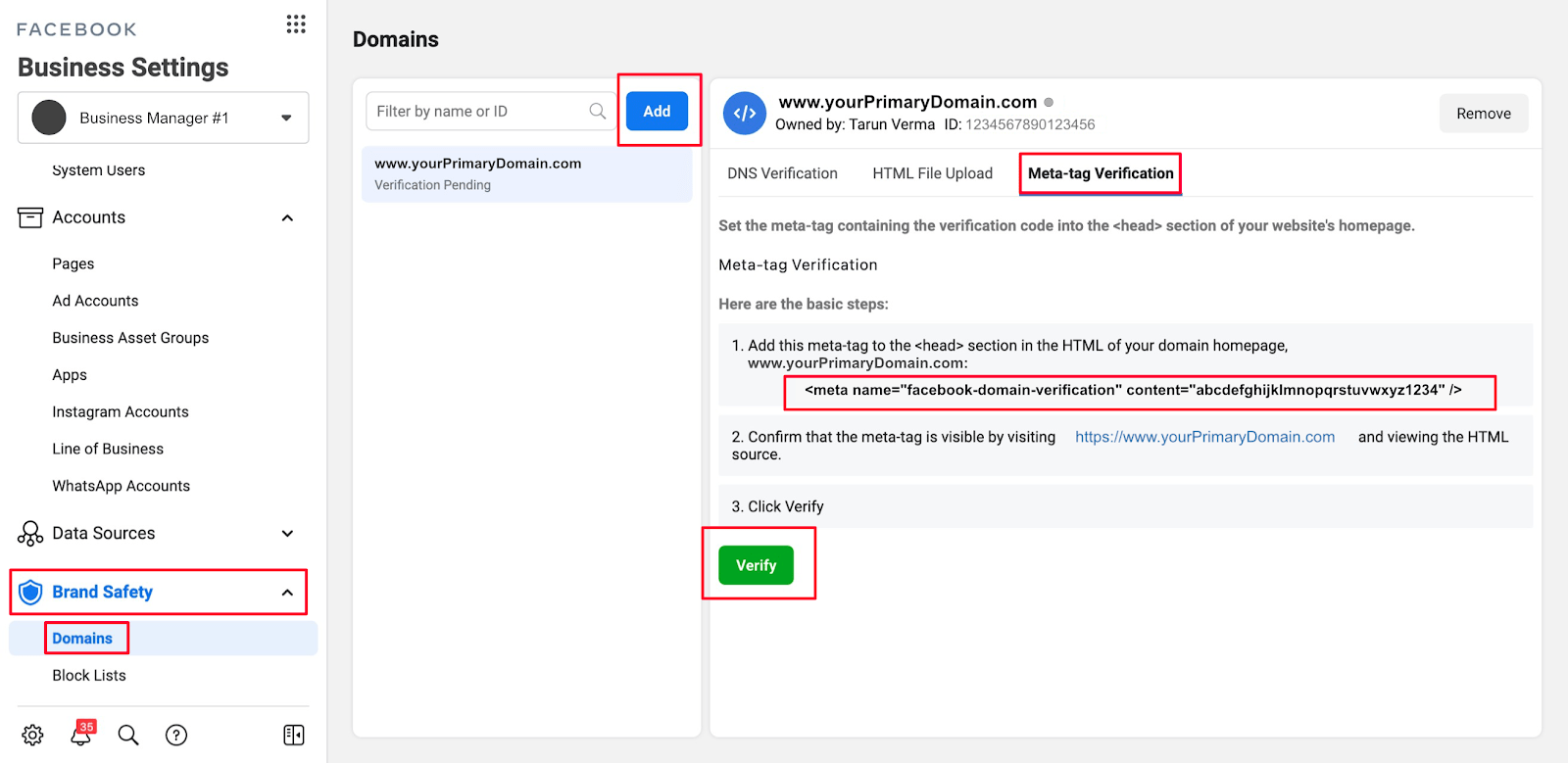Expand the Data Sources section
Viewport: 1568px width, 763px height.
click(x=287, y=534)
